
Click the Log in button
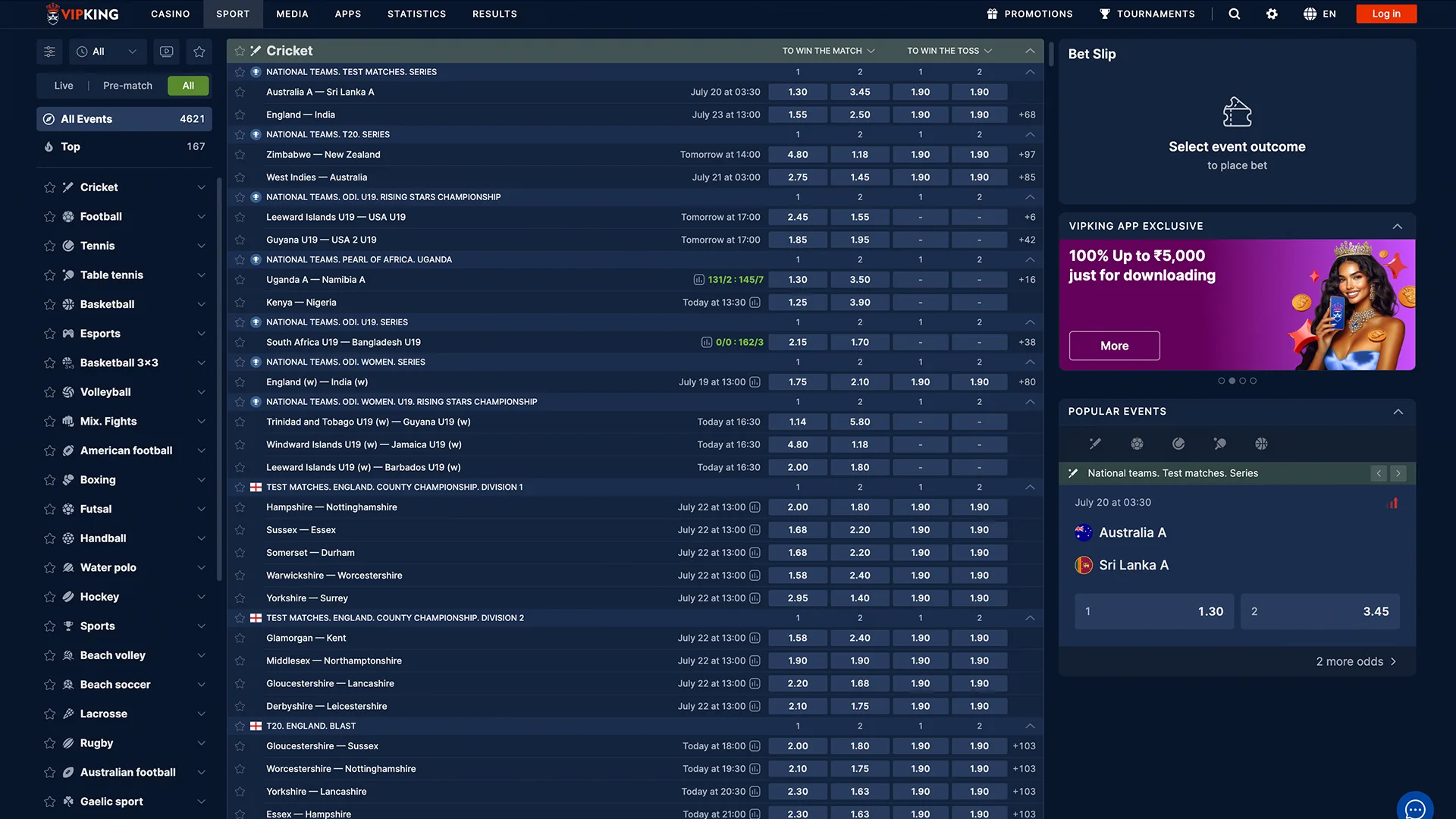click(1385, 14)
